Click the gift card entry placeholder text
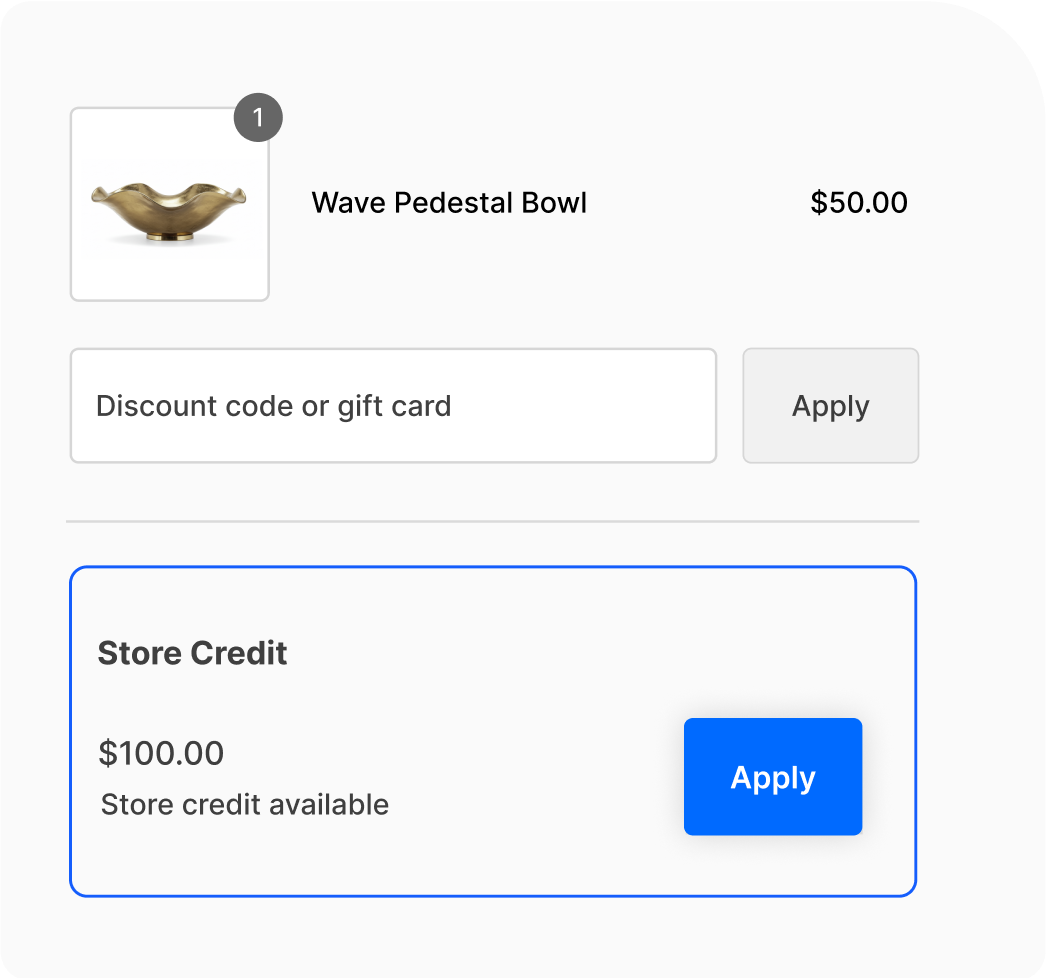The image size is (1046, 980). pos(273,406)
